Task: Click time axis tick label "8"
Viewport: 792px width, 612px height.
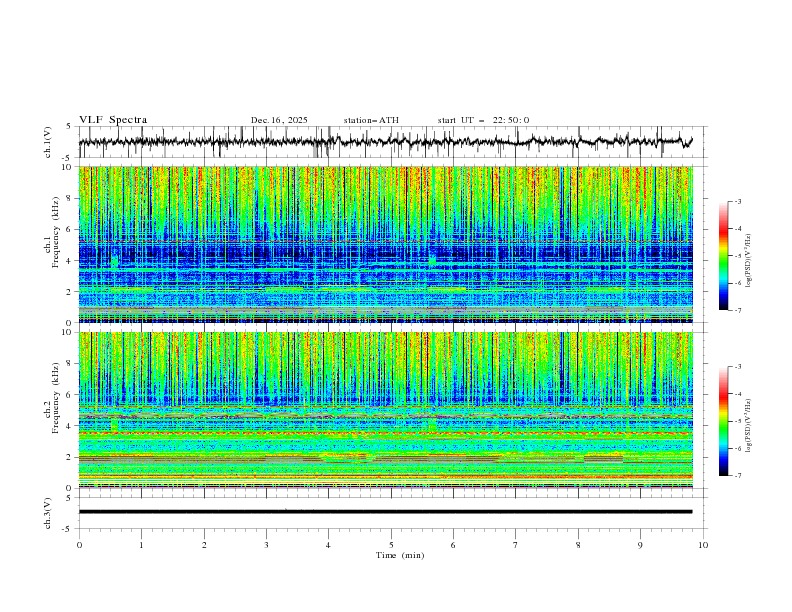Action: [x=578, y=545]
